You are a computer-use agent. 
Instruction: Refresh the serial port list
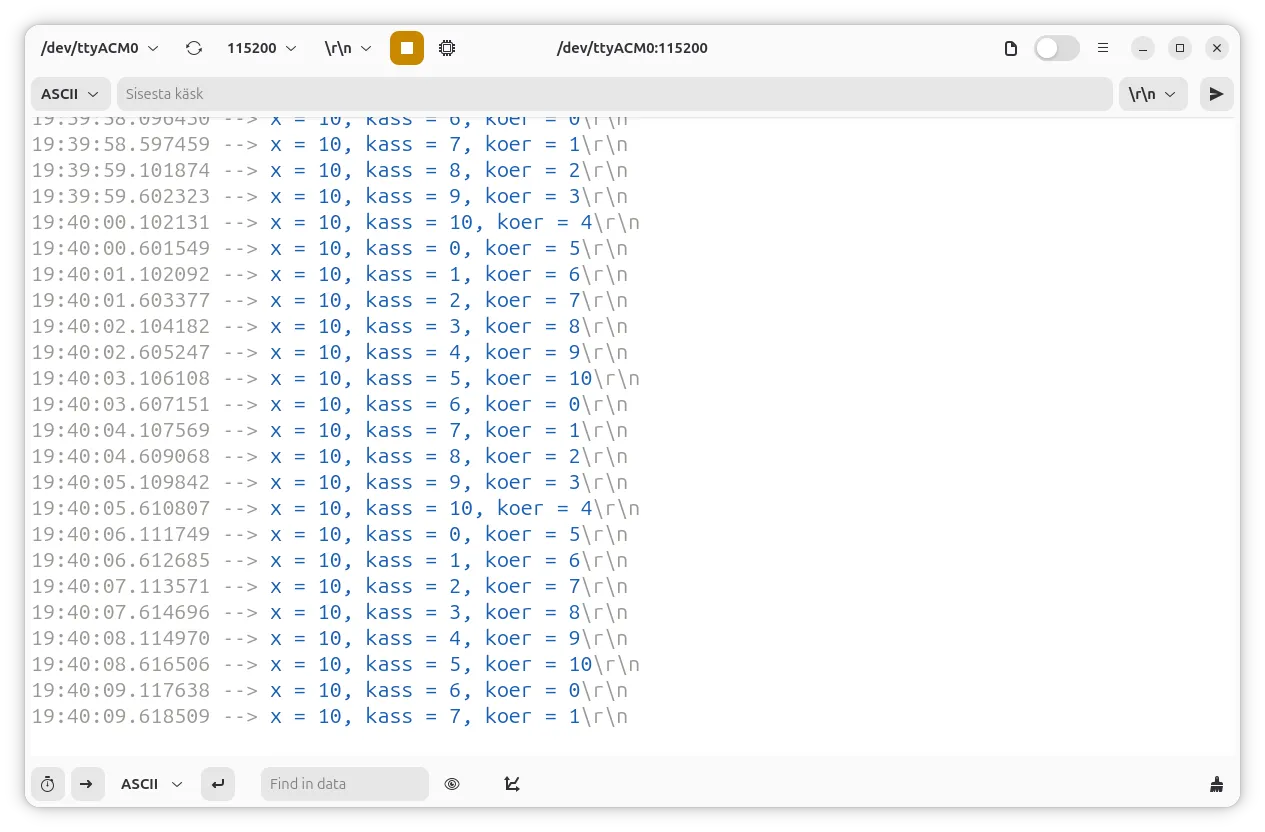coord(194,48)
